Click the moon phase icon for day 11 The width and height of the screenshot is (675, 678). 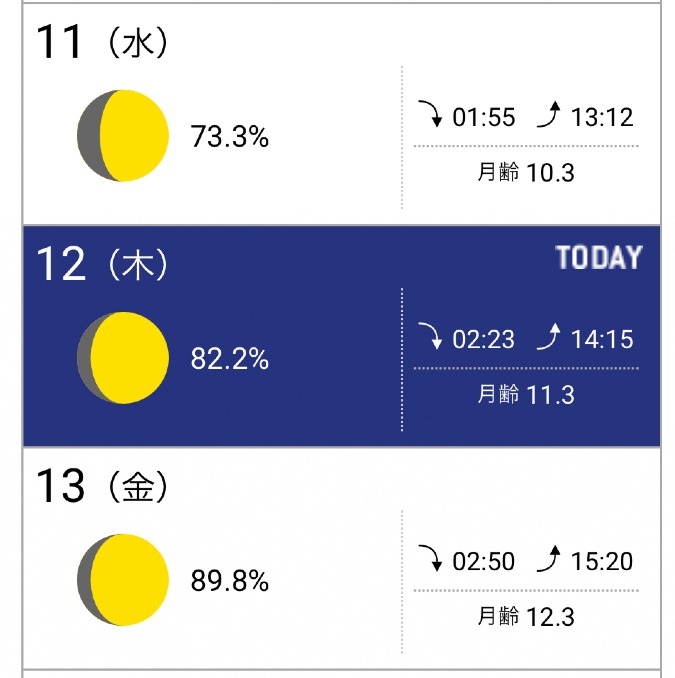coord(123,136)
